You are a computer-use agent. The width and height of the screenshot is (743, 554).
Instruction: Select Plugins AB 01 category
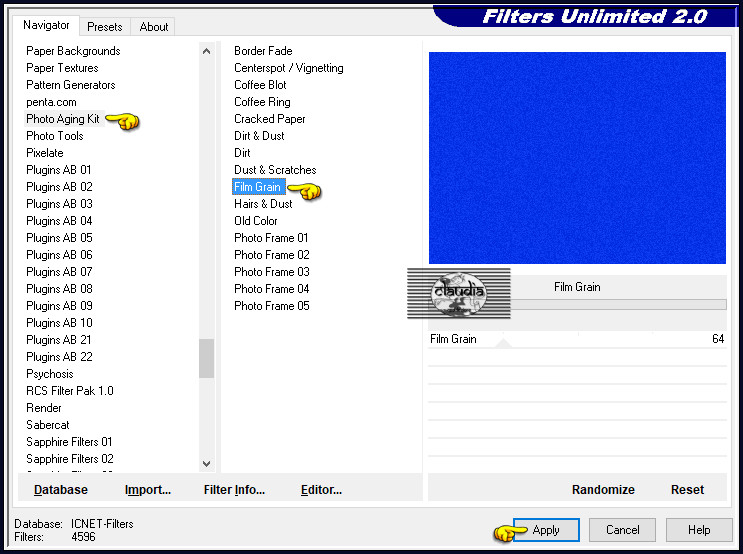click(x=59, y=170)
